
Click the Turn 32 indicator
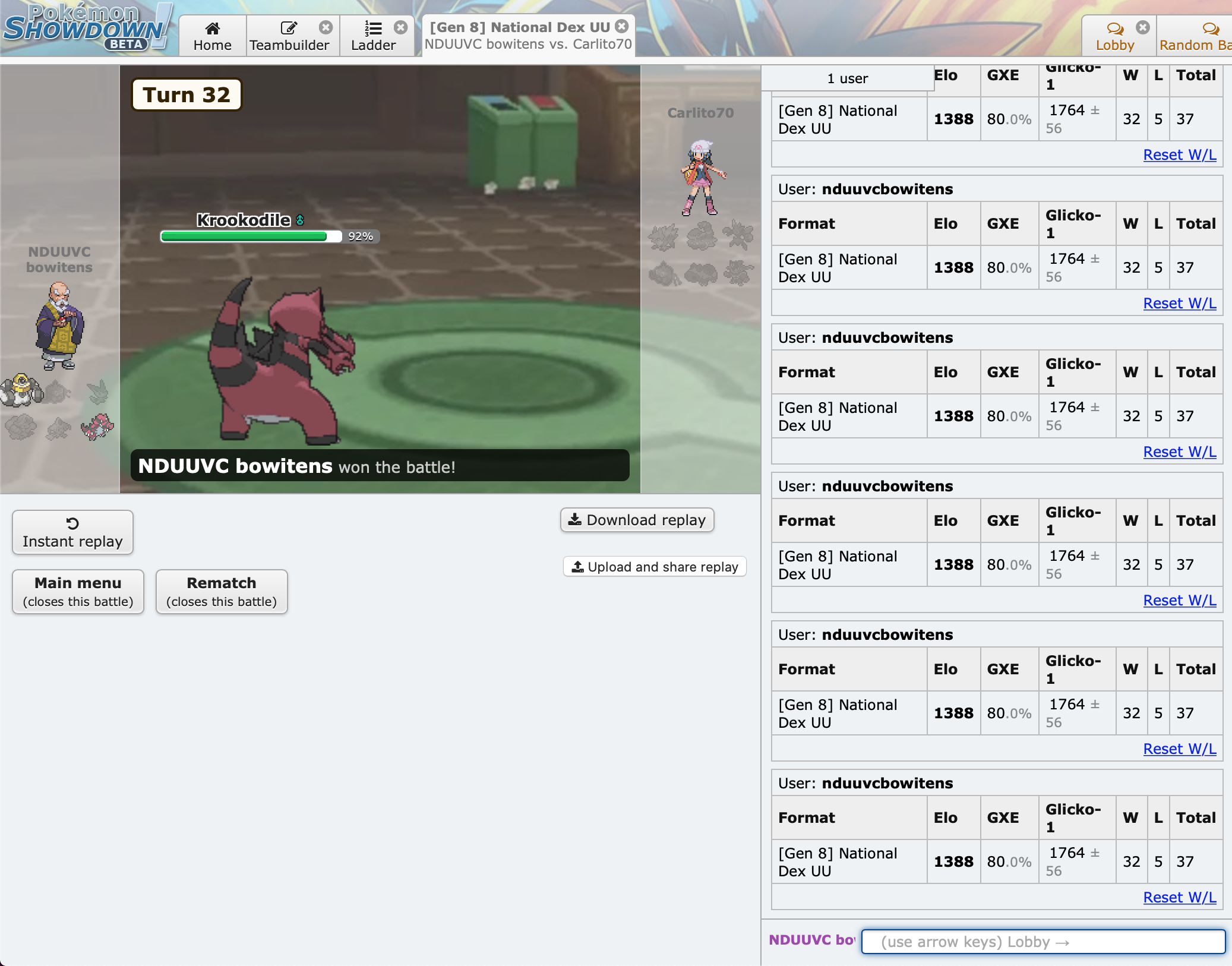click(x=187, y=95)
